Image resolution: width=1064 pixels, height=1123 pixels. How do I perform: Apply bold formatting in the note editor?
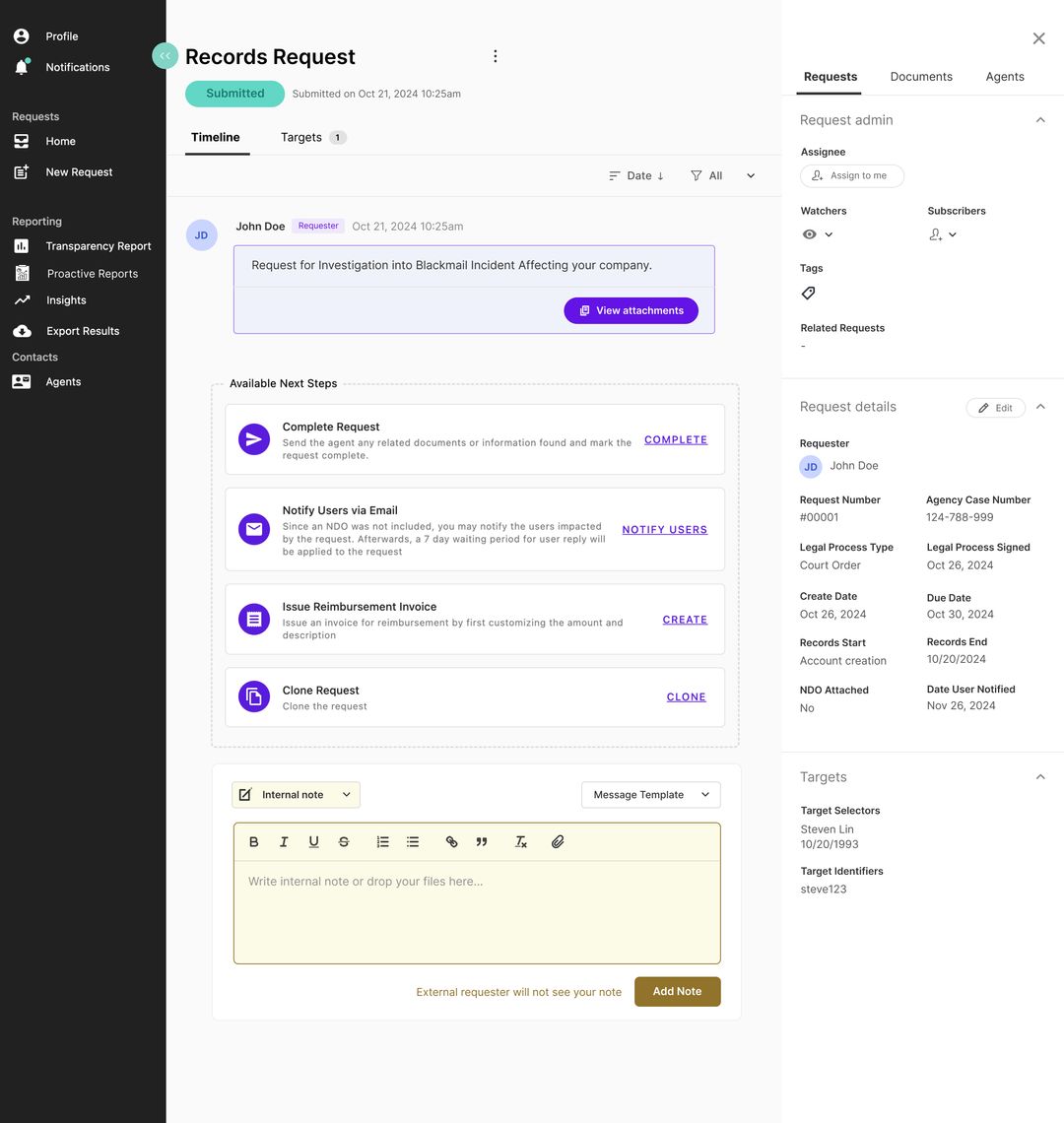tap(253, 841)
